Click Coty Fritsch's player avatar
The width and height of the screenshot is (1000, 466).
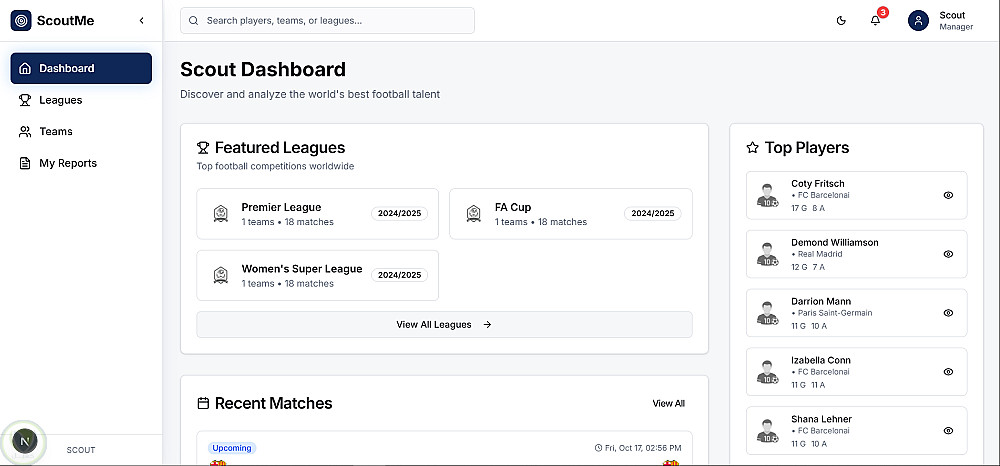[x=768, y=196]
